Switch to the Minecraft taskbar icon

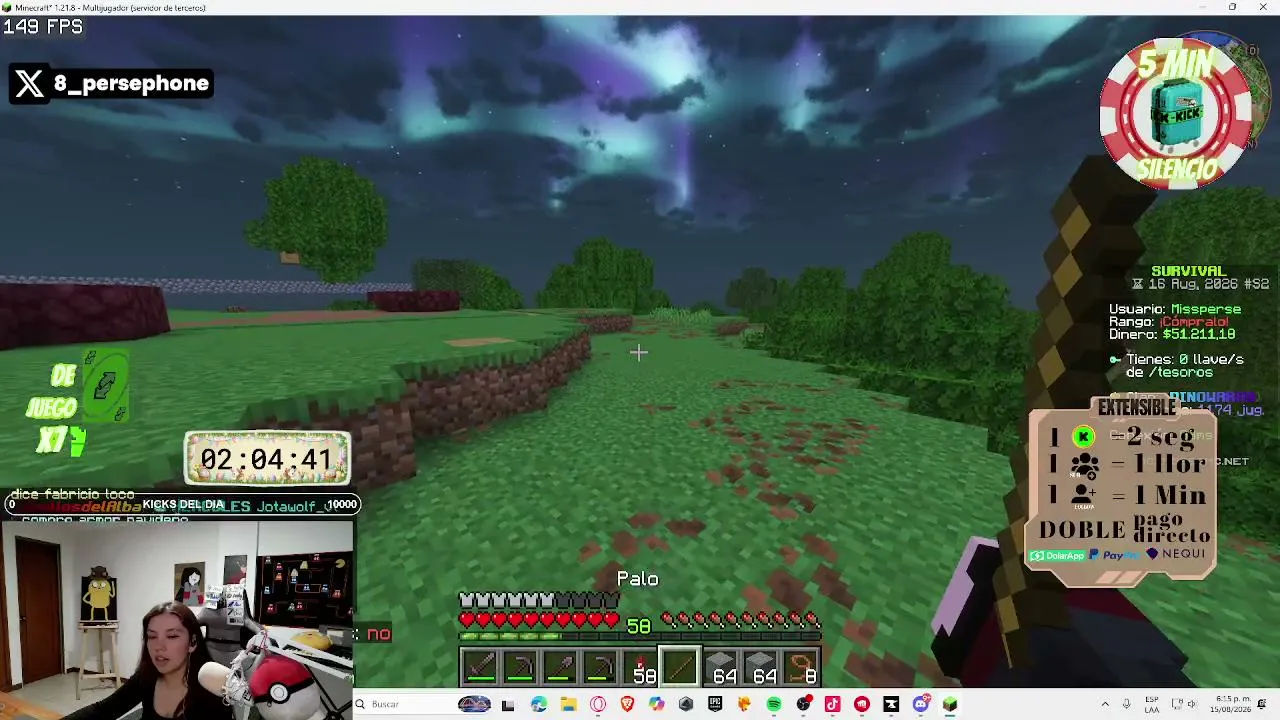pyautogui.click(x=950, y=704)
